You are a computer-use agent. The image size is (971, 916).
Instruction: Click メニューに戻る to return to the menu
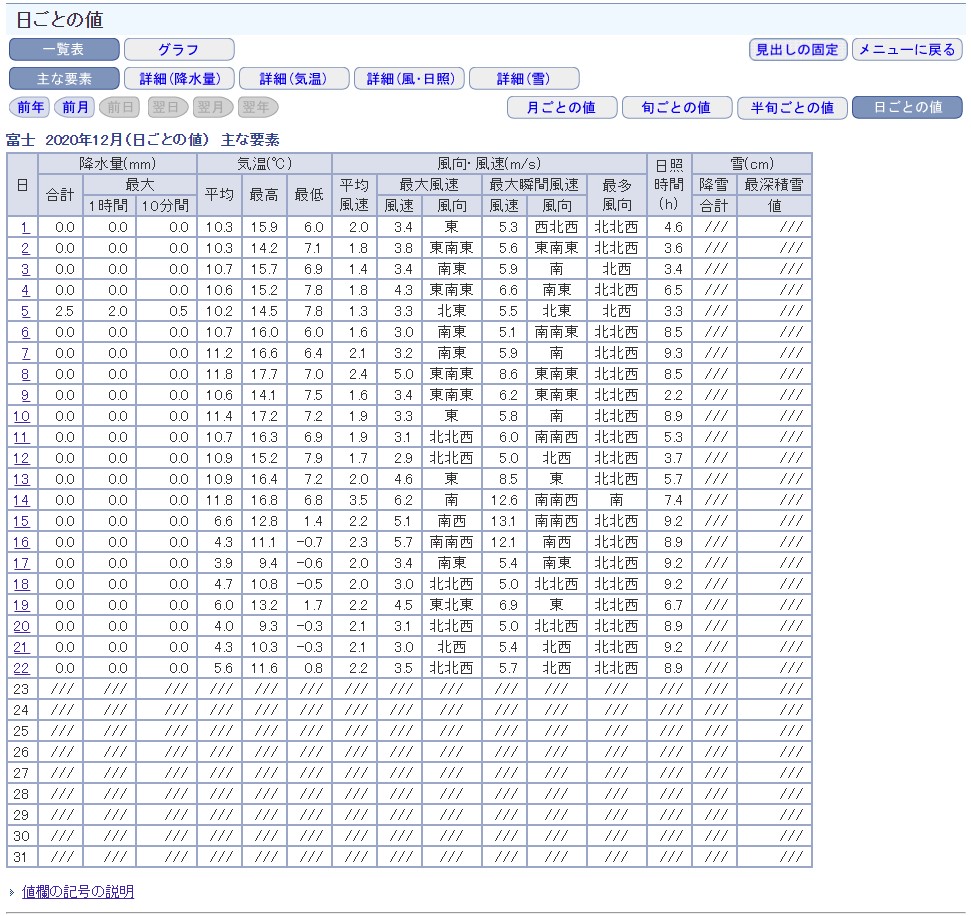click(x=907, y=50)
